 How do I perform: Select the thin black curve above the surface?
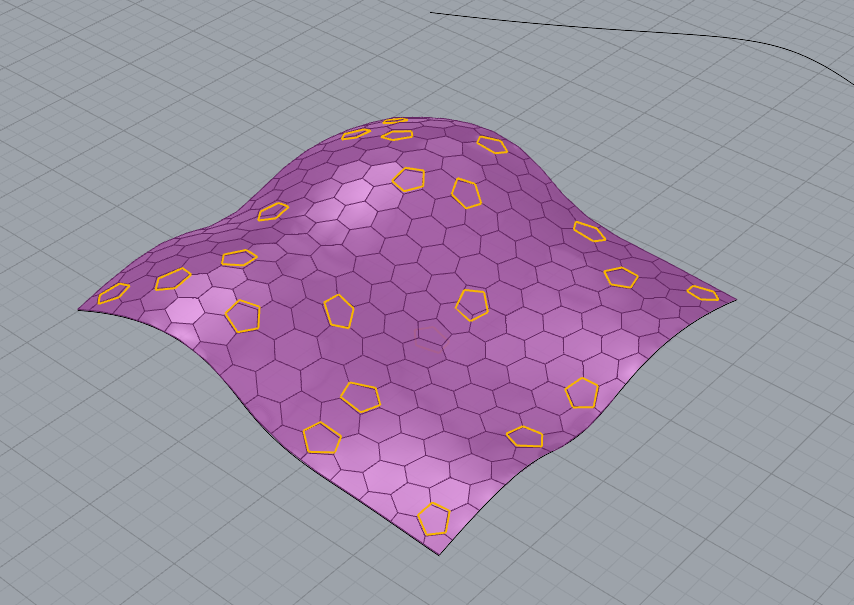(x=643, y=30)
